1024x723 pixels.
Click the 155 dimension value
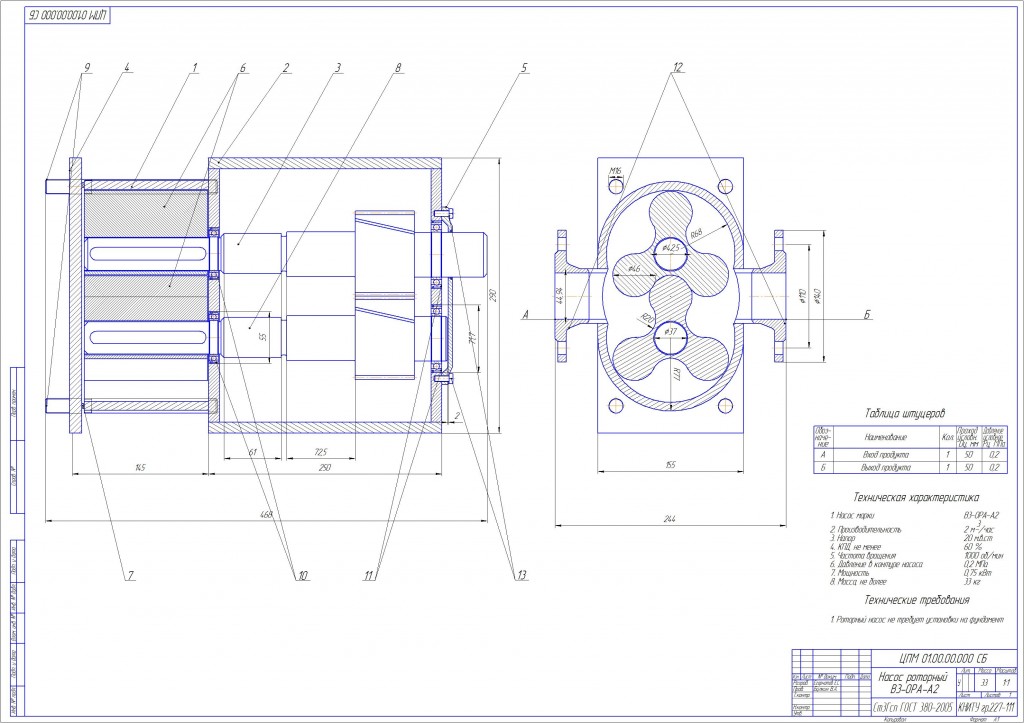point(670,465)
